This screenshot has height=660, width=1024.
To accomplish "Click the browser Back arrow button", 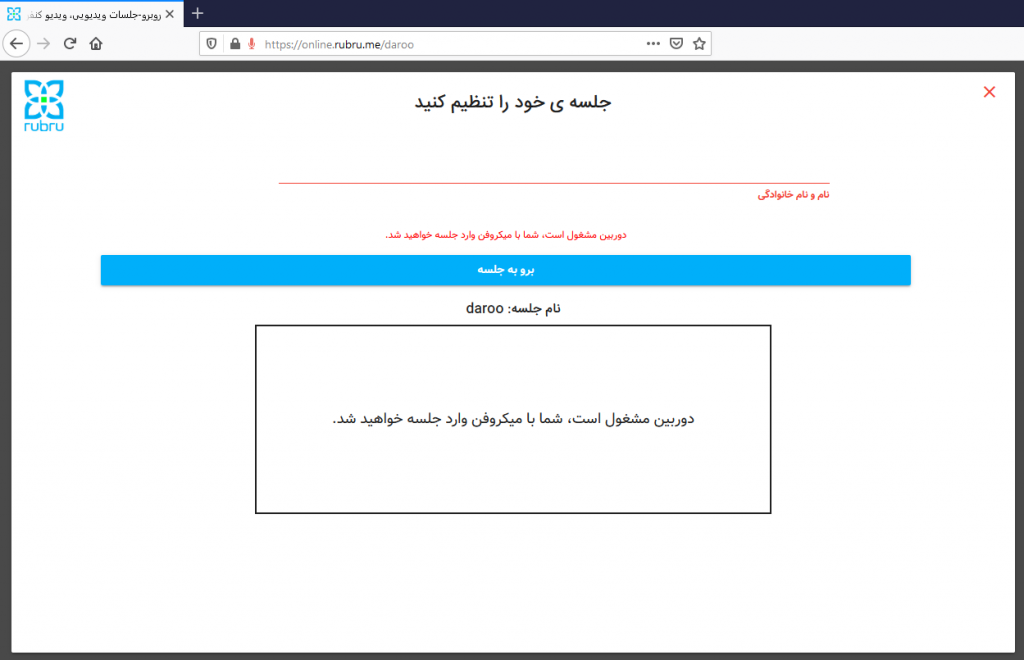I will (x=16, y=44).
